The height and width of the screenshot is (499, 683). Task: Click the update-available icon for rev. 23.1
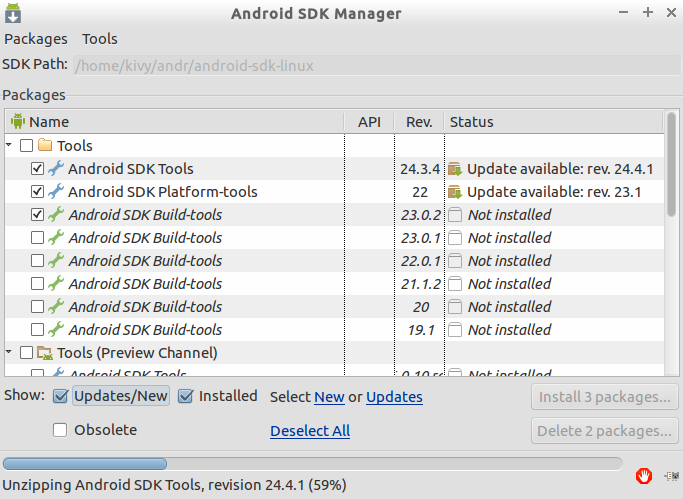[455, 192]
